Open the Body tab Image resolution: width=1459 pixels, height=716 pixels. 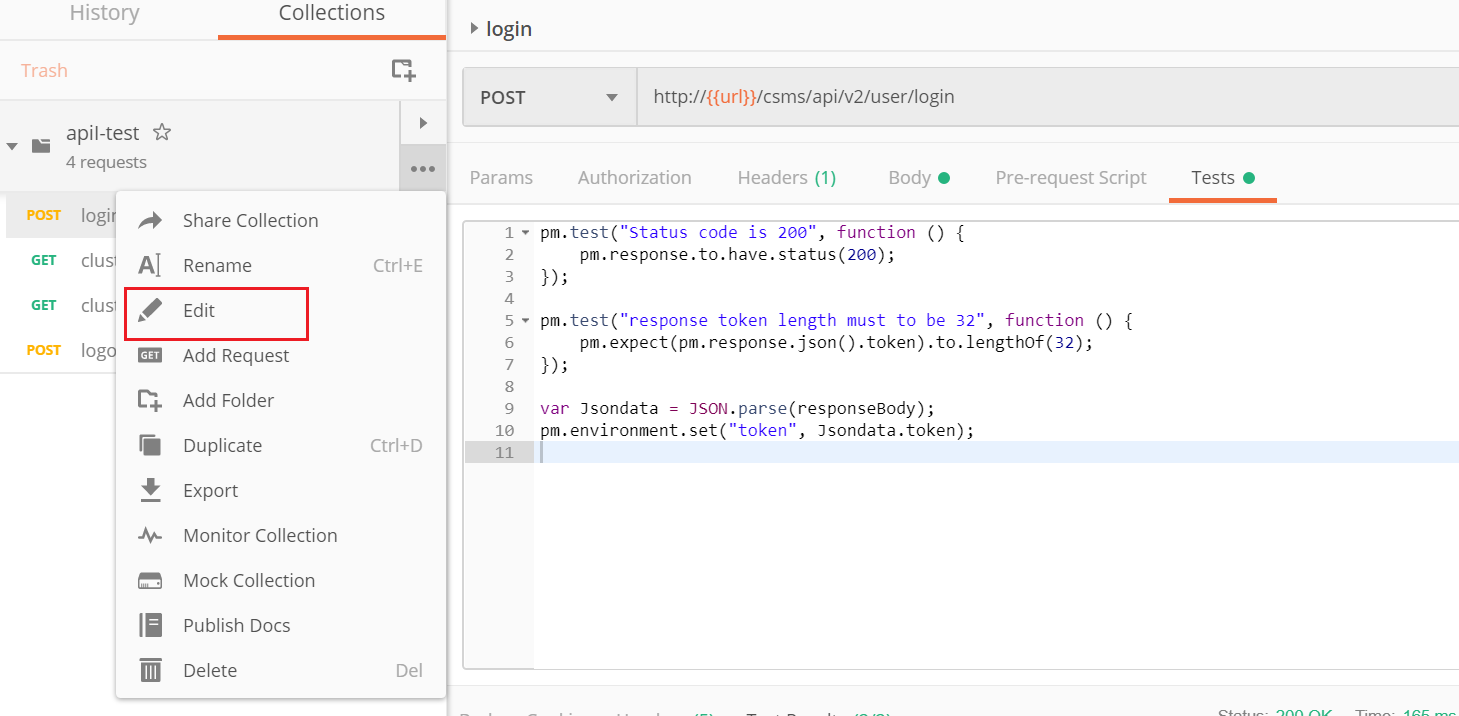click(919, 178)
